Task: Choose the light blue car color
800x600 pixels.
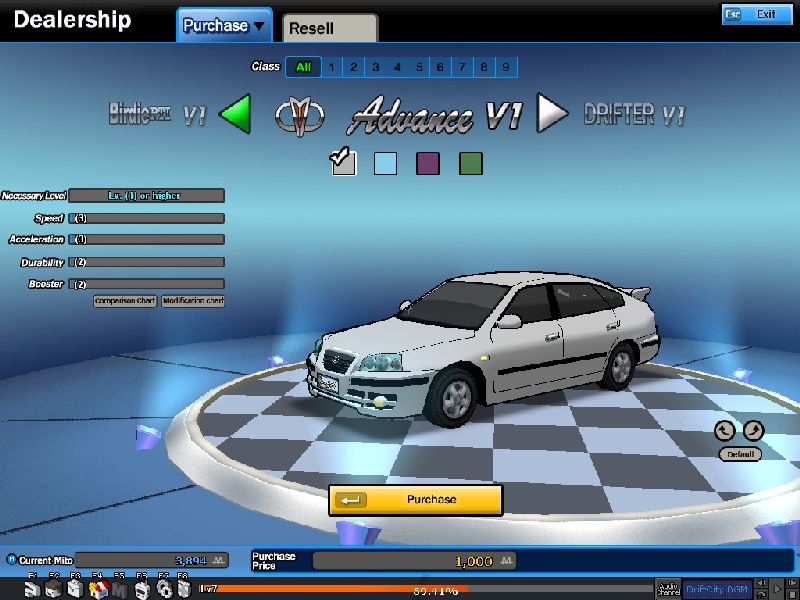Action: click(385, 163)
